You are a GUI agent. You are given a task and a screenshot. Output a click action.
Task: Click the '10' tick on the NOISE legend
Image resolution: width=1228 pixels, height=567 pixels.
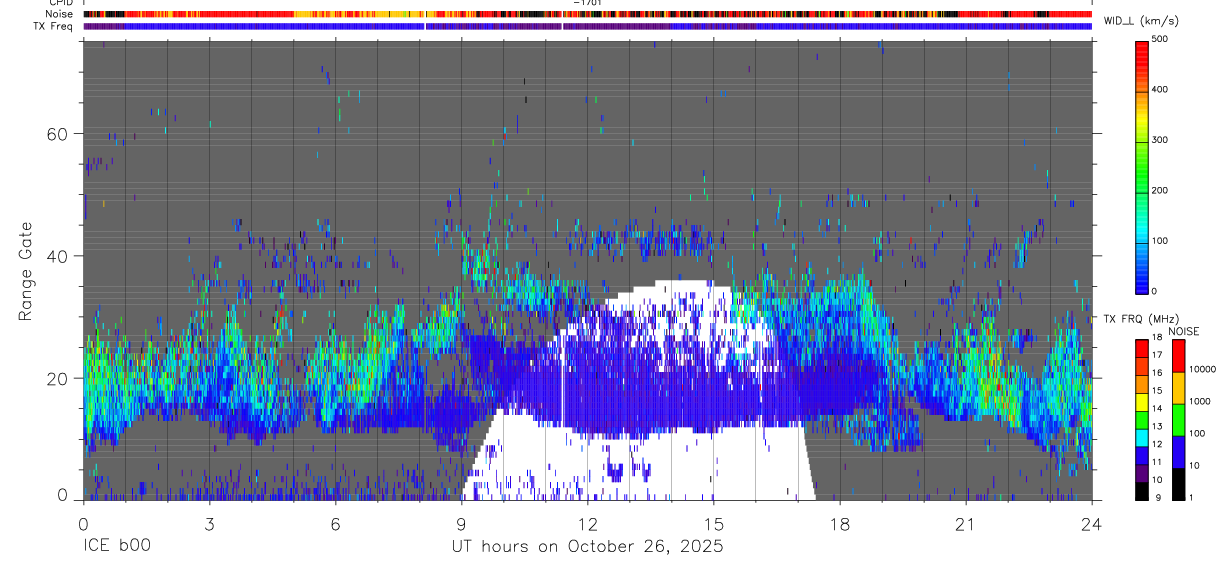tap(1195, 466)
